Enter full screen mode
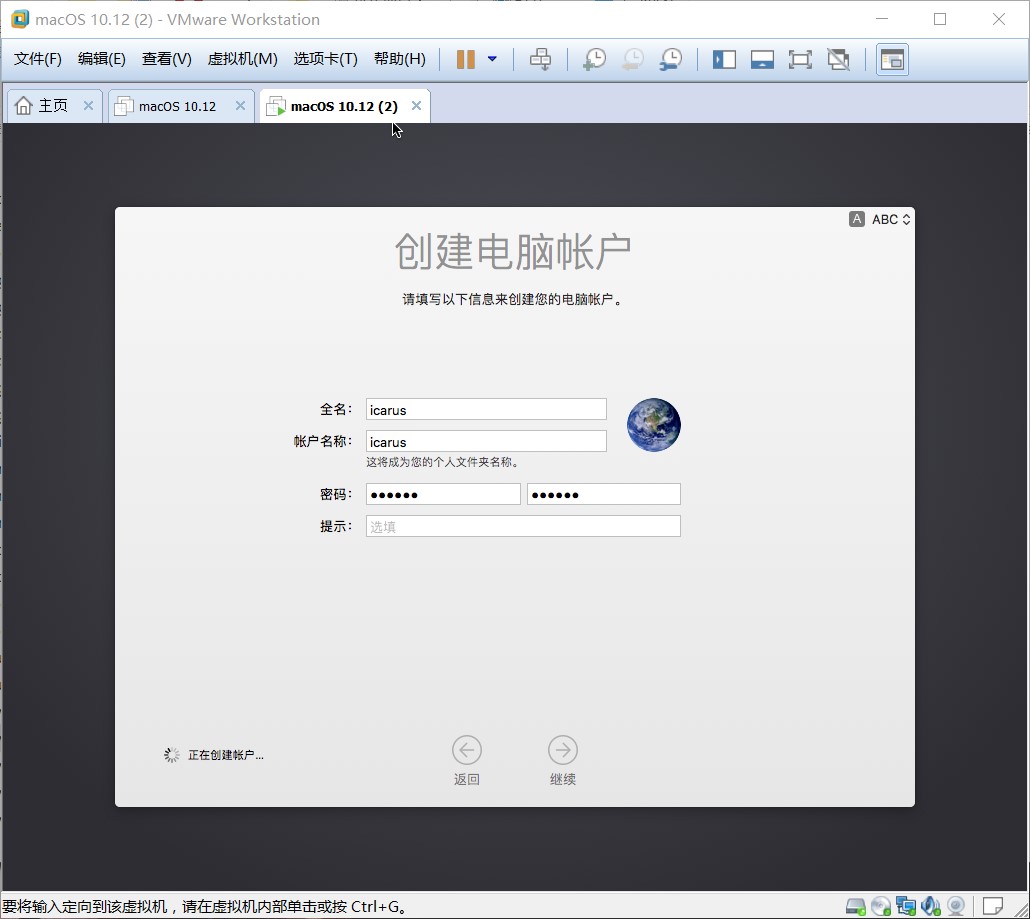This screenshot has height=919, width=1030. [x=800, y=60]
